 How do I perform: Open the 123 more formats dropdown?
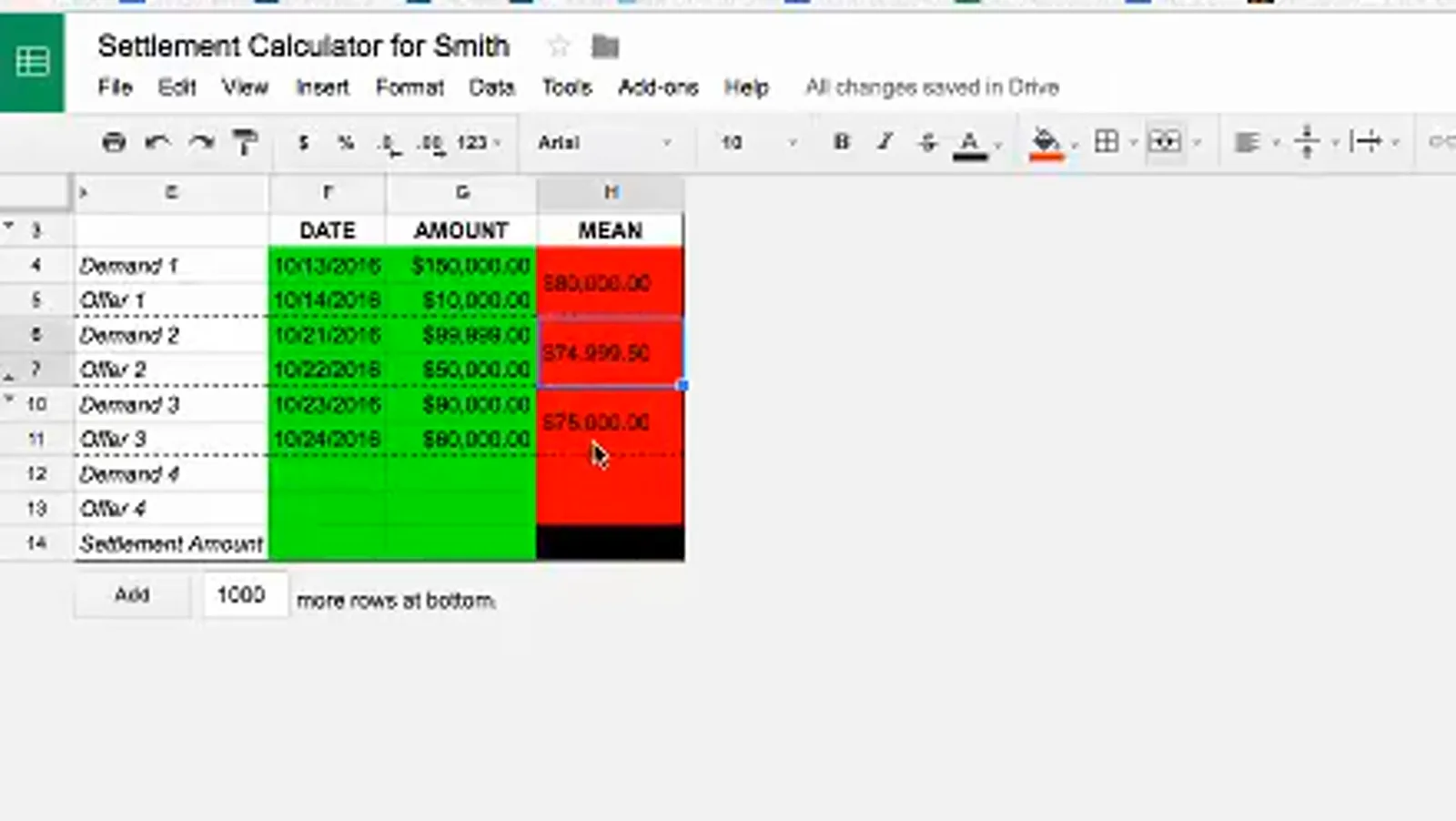tap(479, 142)
